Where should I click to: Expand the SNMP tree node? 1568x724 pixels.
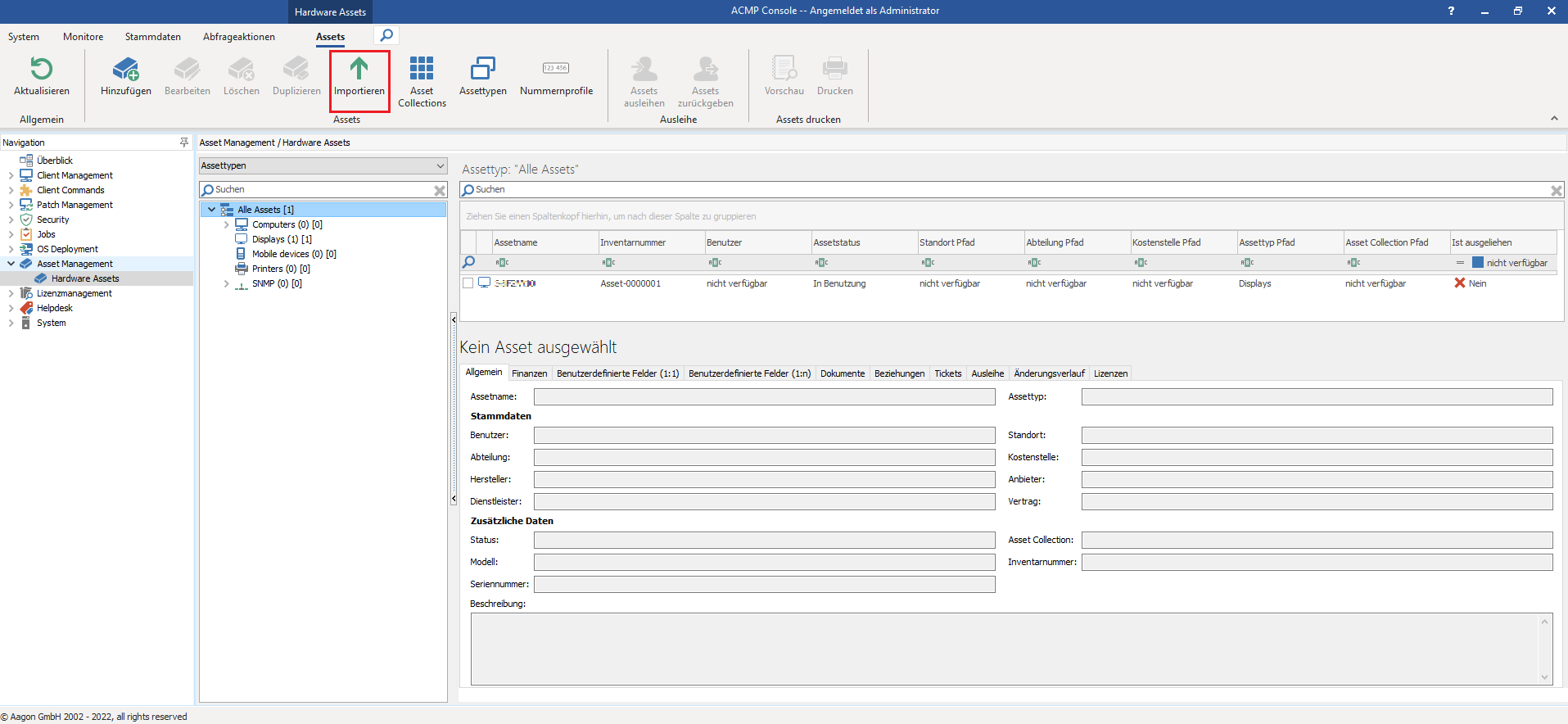pos(227,283)
